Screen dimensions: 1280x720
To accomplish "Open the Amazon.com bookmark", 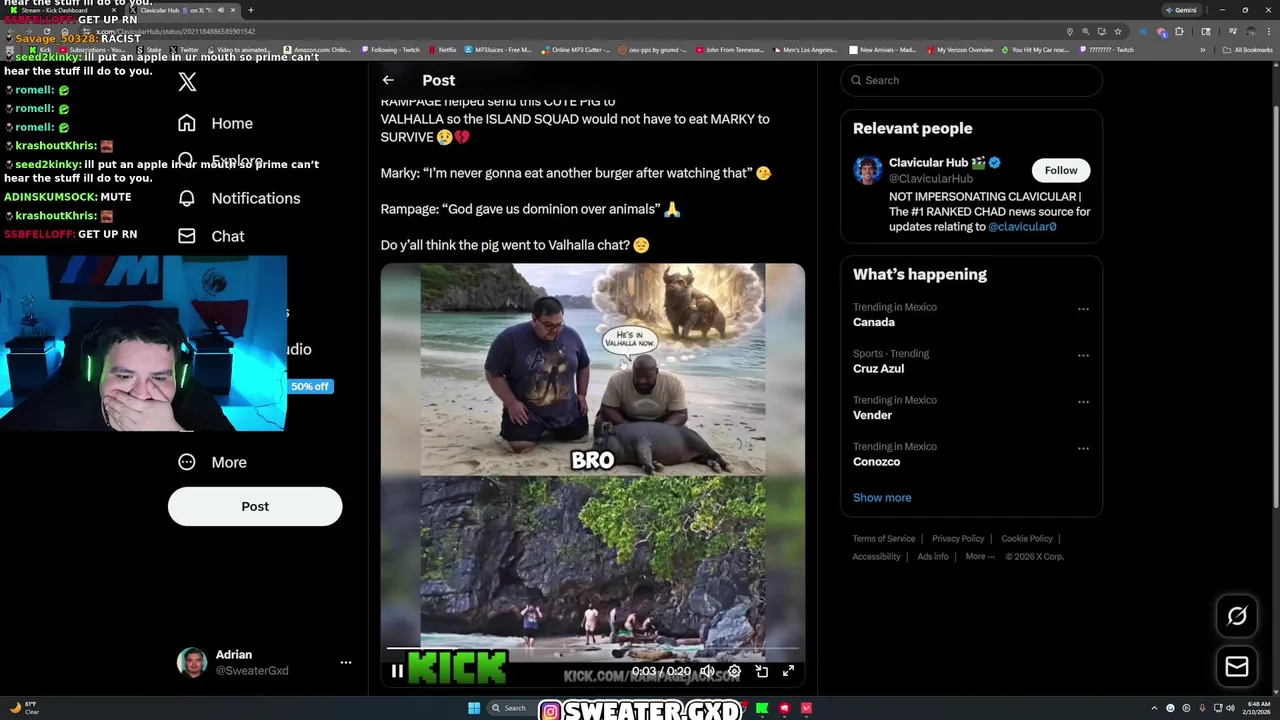I will [318, 50].
